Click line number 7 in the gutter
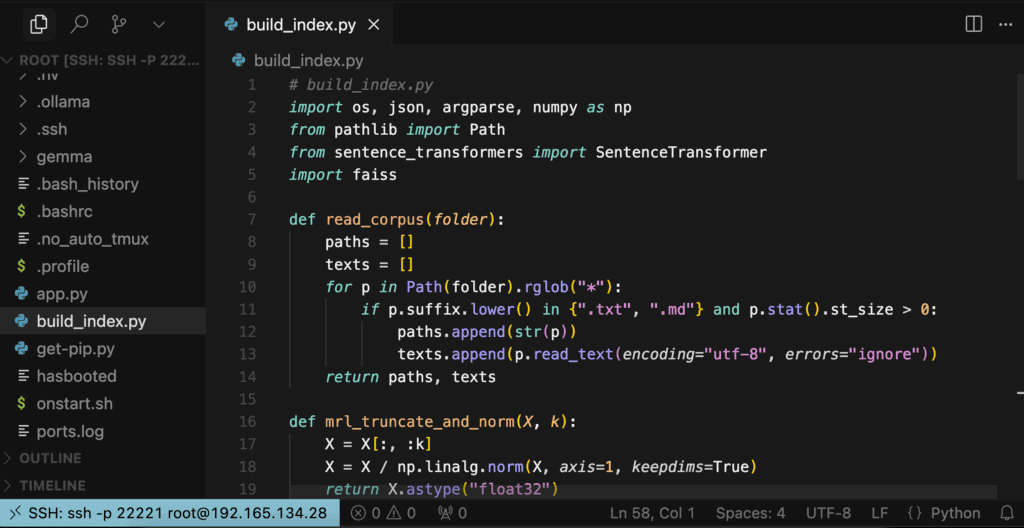Image resolution: width=1024 pixels, height=528 pixels. point(253,220)
